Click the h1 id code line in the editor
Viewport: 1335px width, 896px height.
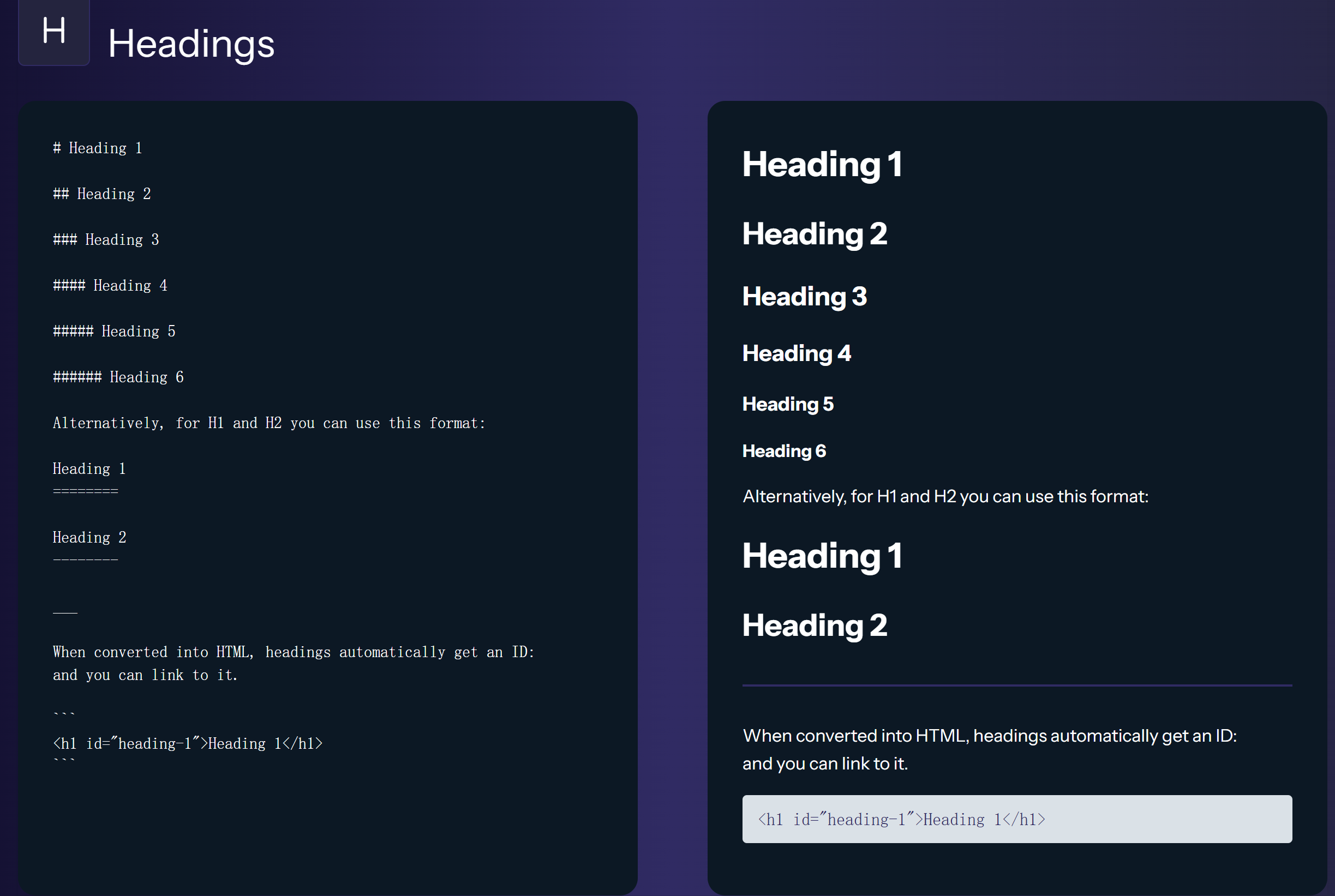(x=188, y=743)
